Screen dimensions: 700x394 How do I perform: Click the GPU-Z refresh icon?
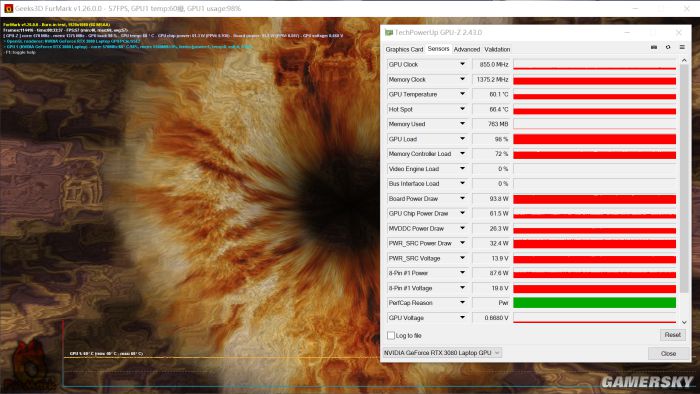click(x=668, y=47)
